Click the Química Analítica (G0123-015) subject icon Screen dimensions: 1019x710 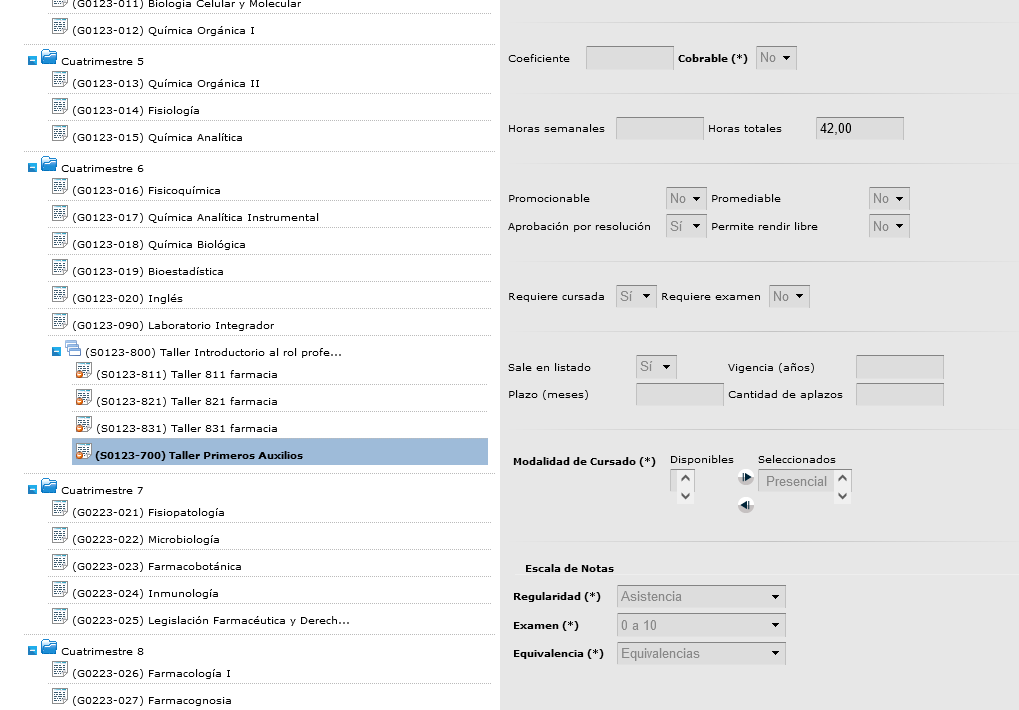[x=60, y=133]
